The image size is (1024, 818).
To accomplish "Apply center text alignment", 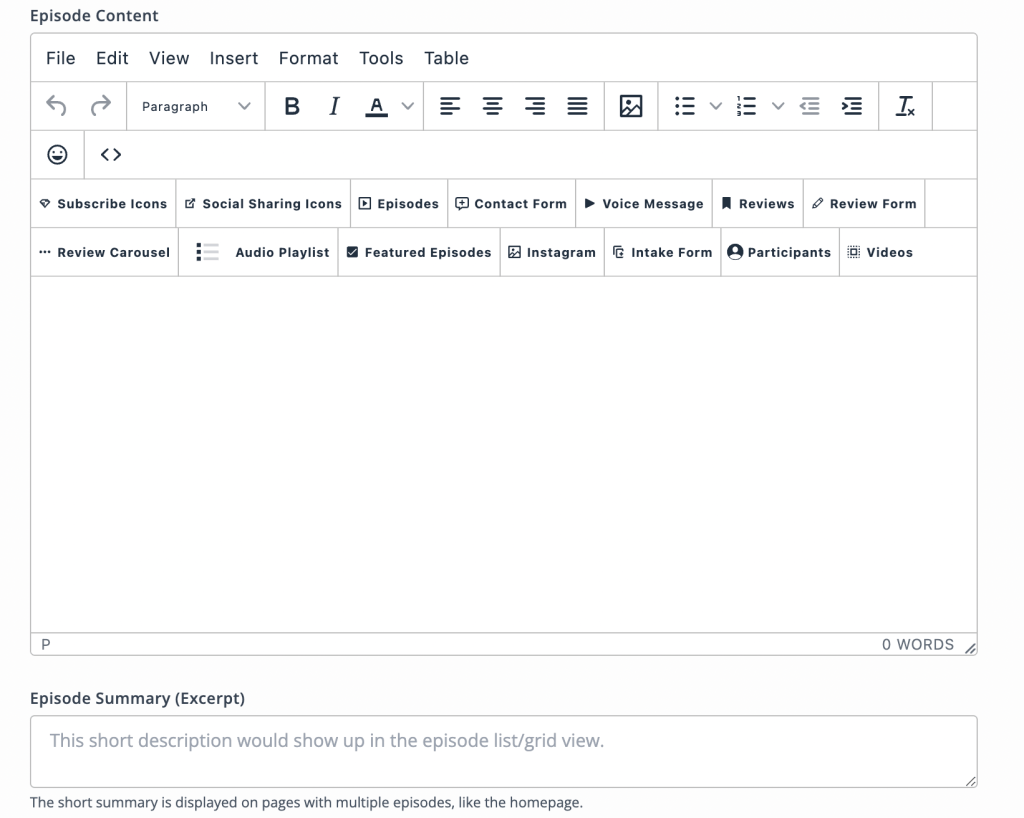I will tap(492, 105).
